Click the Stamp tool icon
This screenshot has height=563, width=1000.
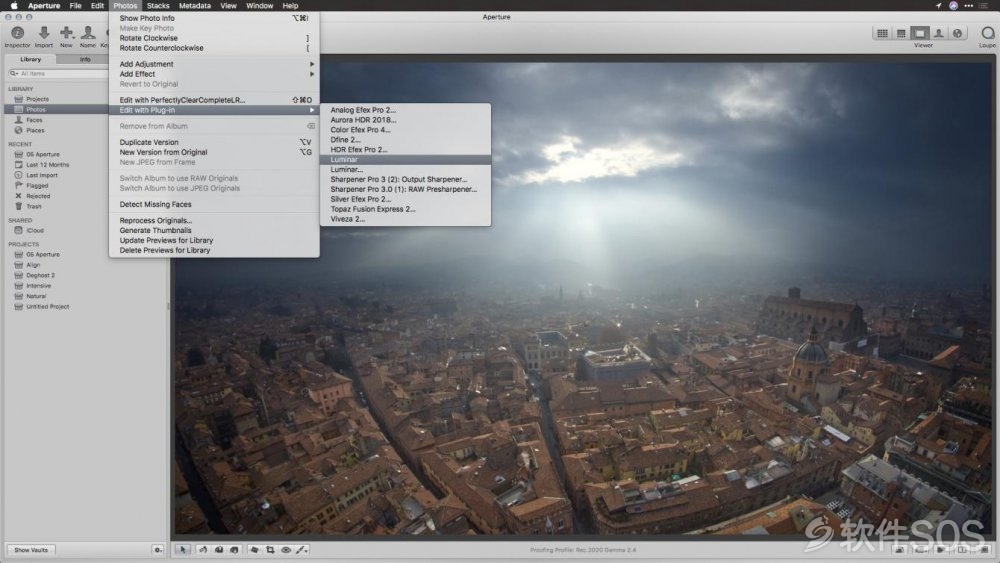click(234, 550)
